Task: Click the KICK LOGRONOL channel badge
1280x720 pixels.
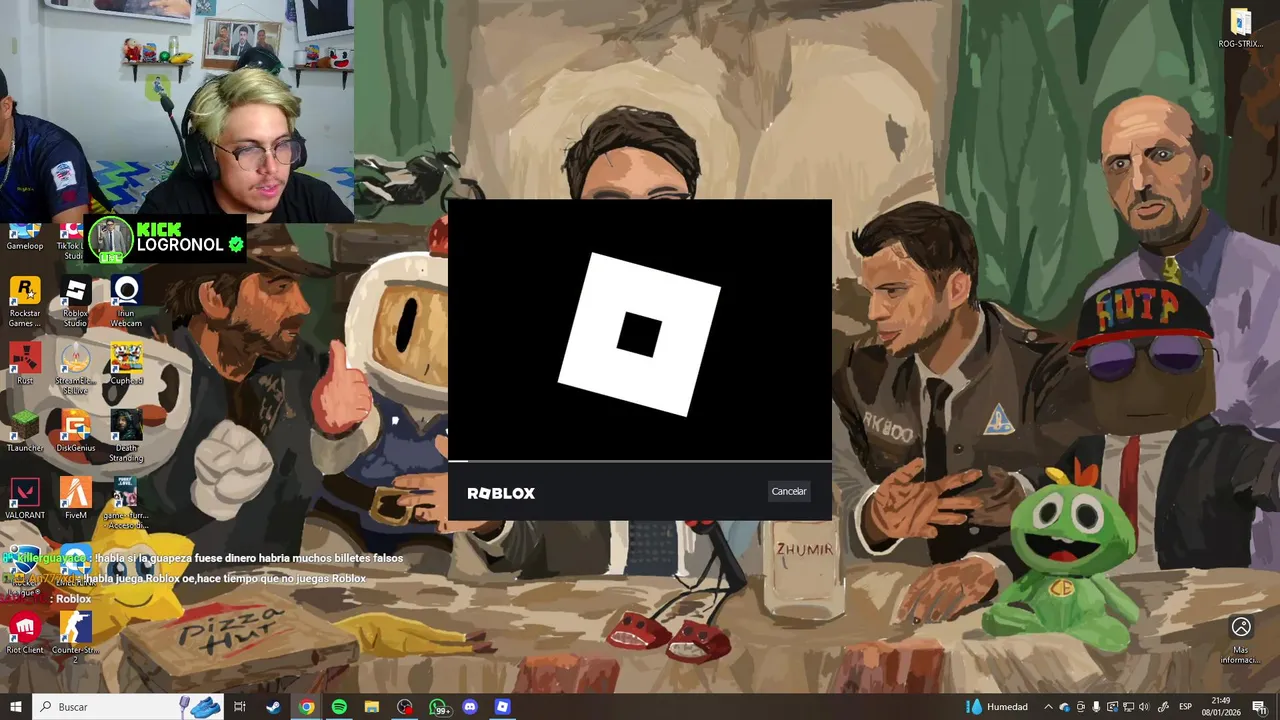Action: point(166,238)
